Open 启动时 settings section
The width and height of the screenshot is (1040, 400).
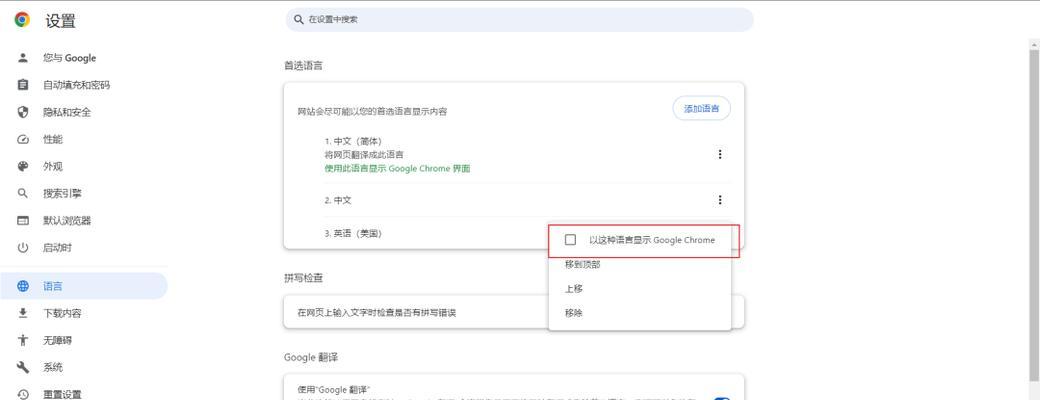coord(57,247)
